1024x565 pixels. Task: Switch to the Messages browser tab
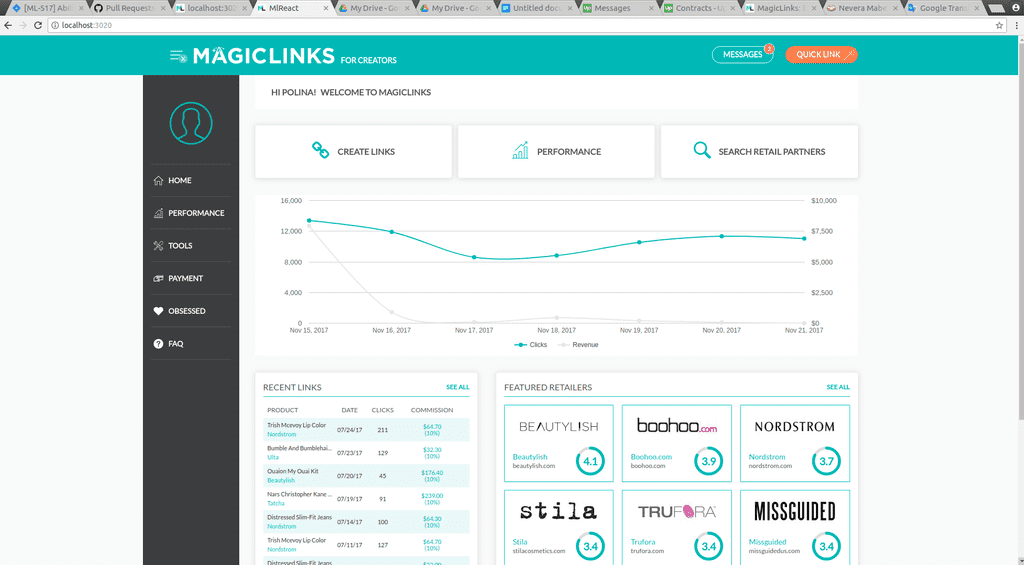click(x=612, y=8)
